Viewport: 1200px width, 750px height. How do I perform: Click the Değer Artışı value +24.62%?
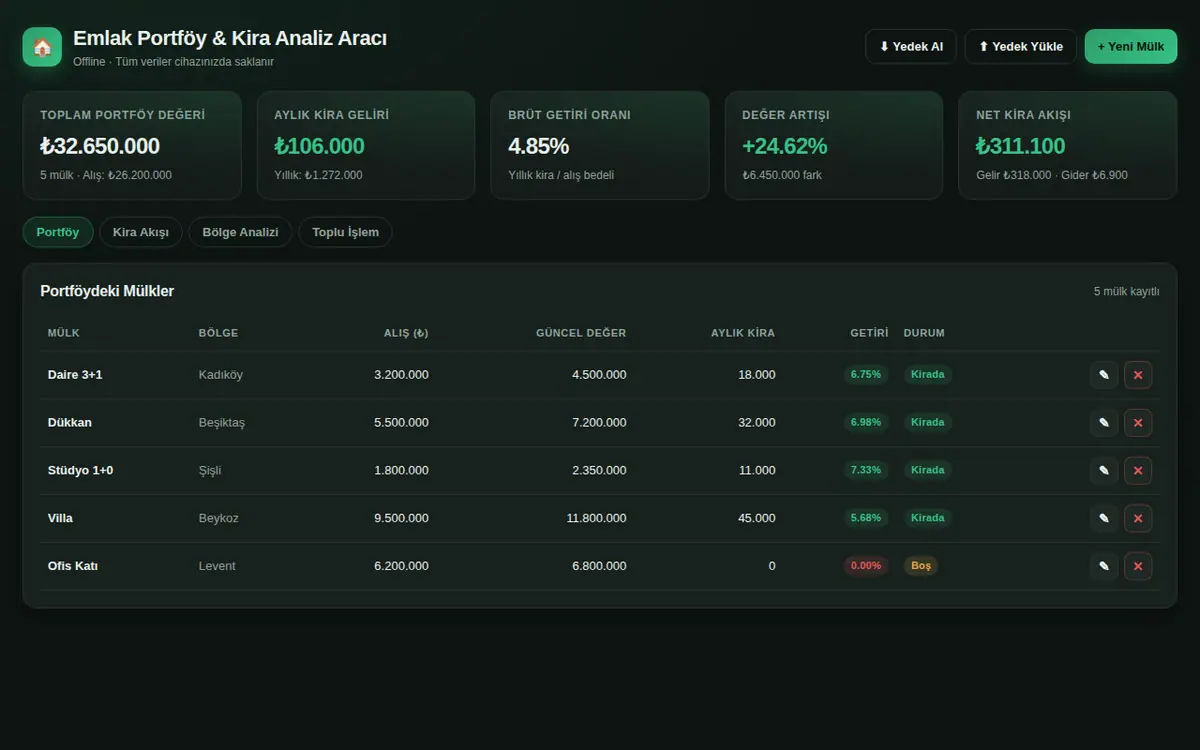tap(785, 146)
